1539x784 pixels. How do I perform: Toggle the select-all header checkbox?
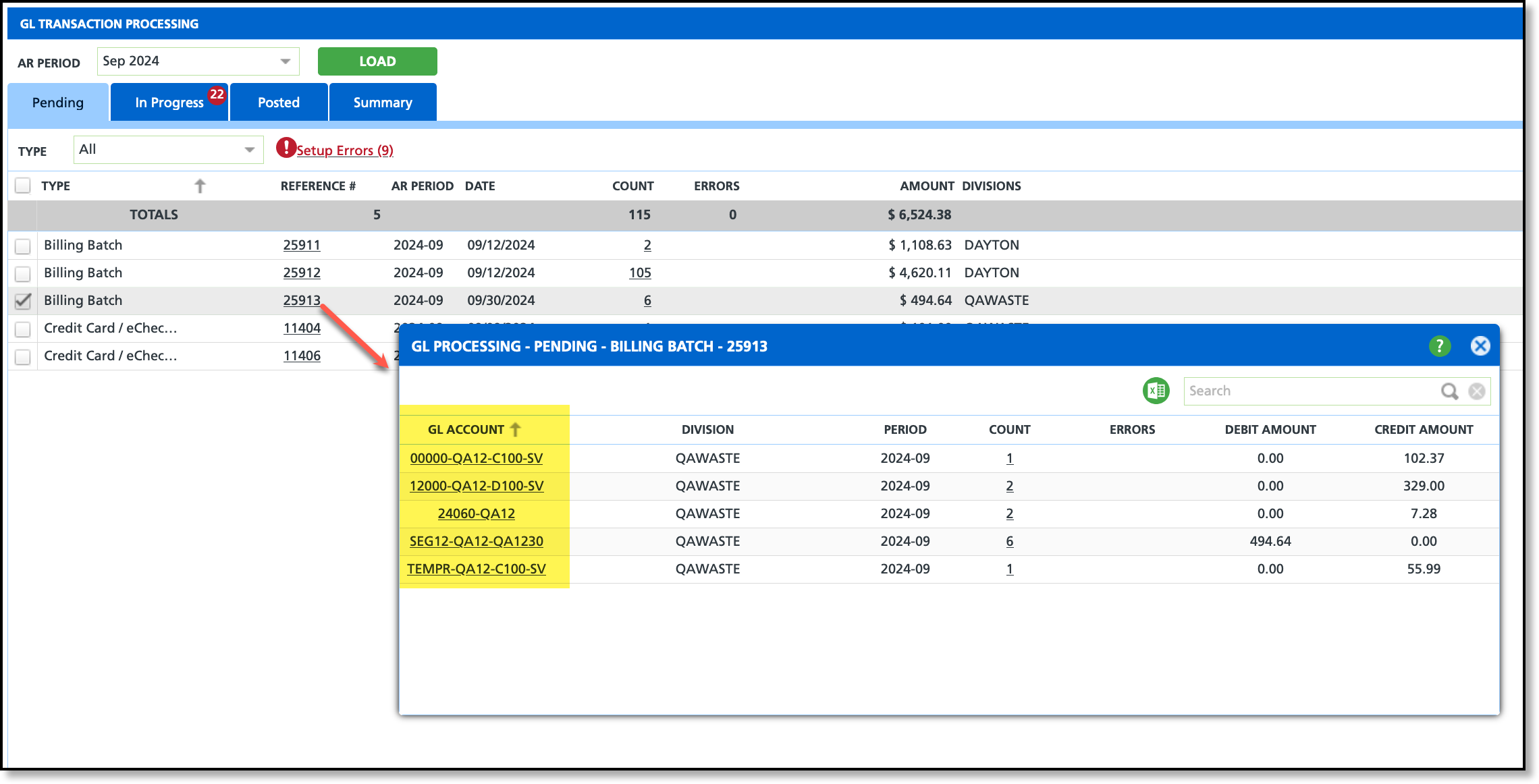[x=23, y=186]
